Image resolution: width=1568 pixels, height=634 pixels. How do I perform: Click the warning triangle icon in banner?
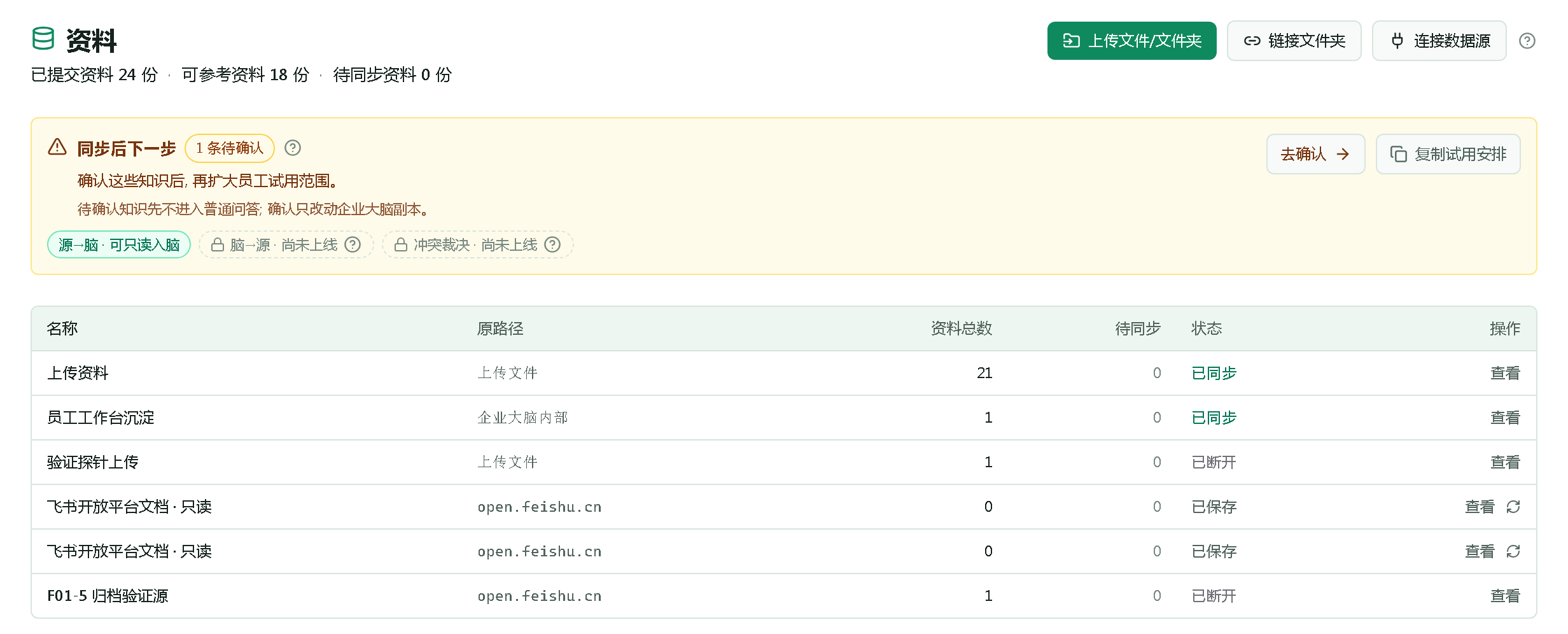tap(57, 147)
